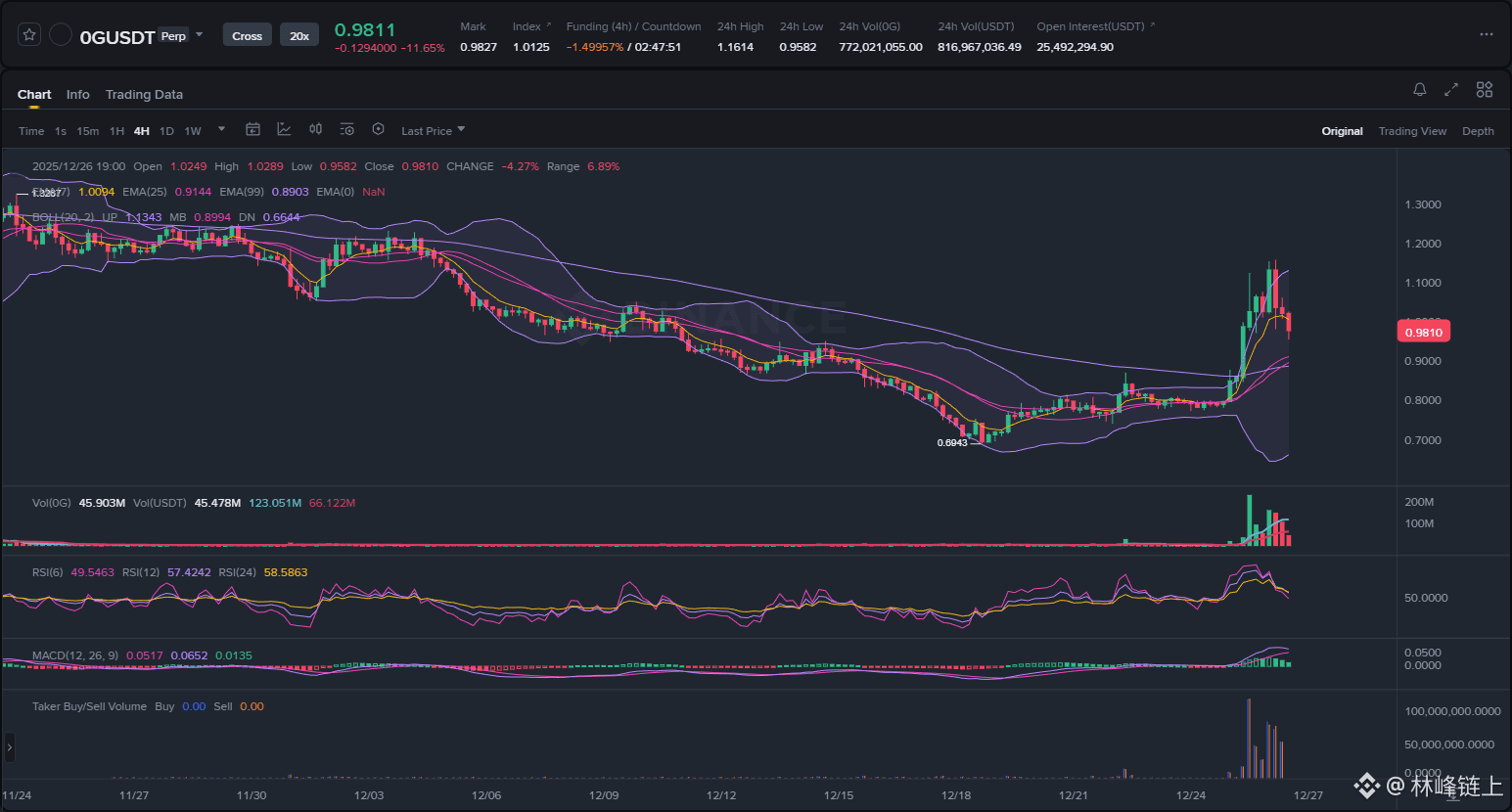The height and width of the screenshot is (812, 1512).
Task: Select the 4H time interval
Action: coord(142,131)
